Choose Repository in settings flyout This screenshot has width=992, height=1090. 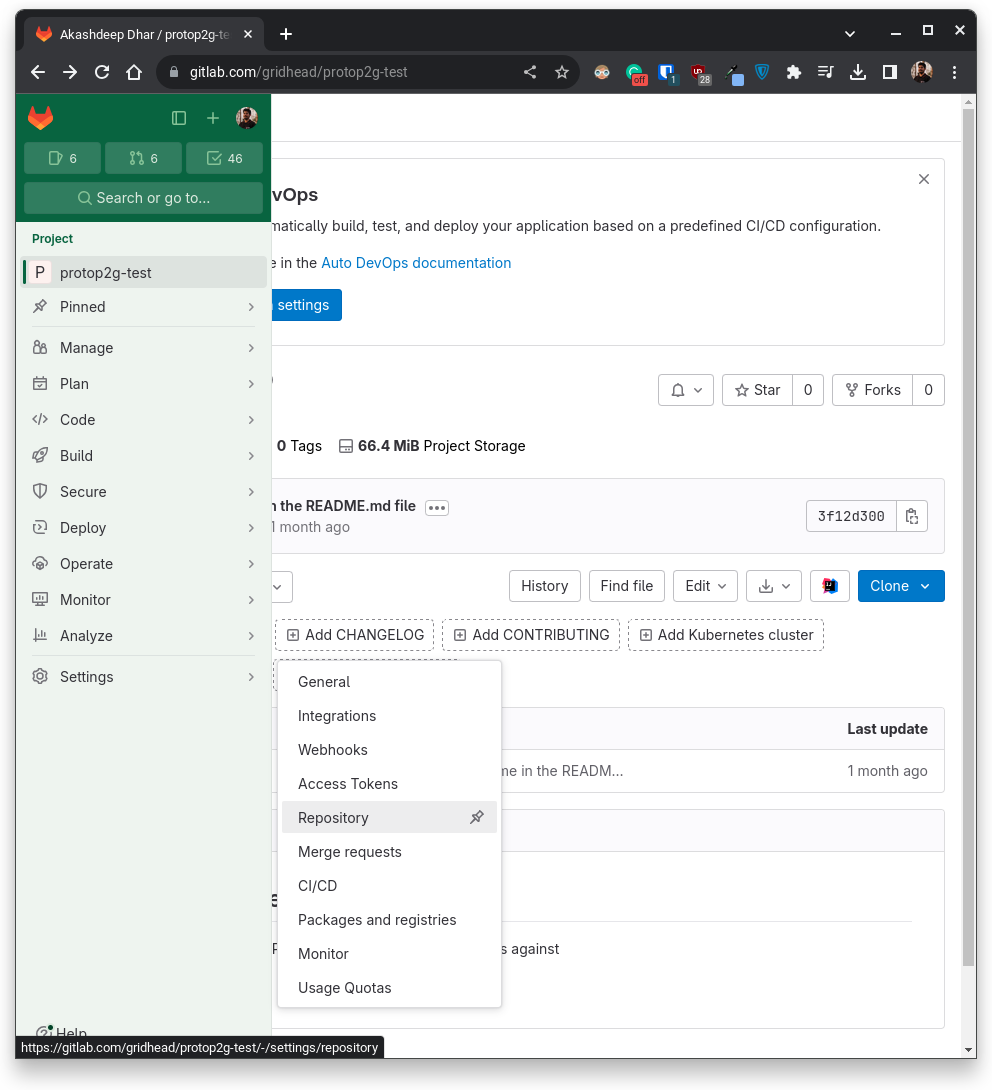[x=389, y=818]
